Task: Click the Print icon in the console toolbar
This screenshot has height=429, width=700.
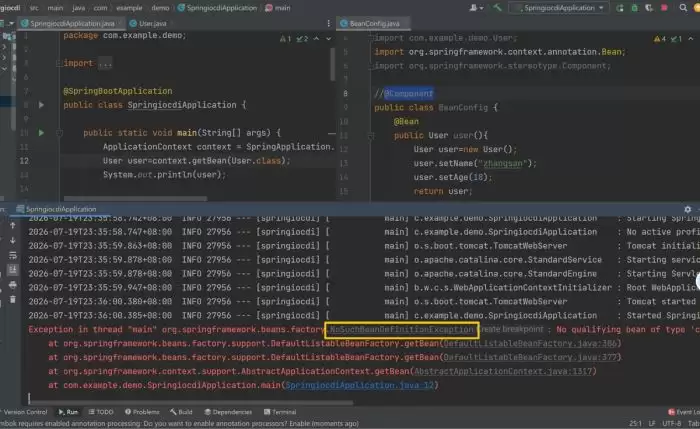Action: (x=12, y=284)
